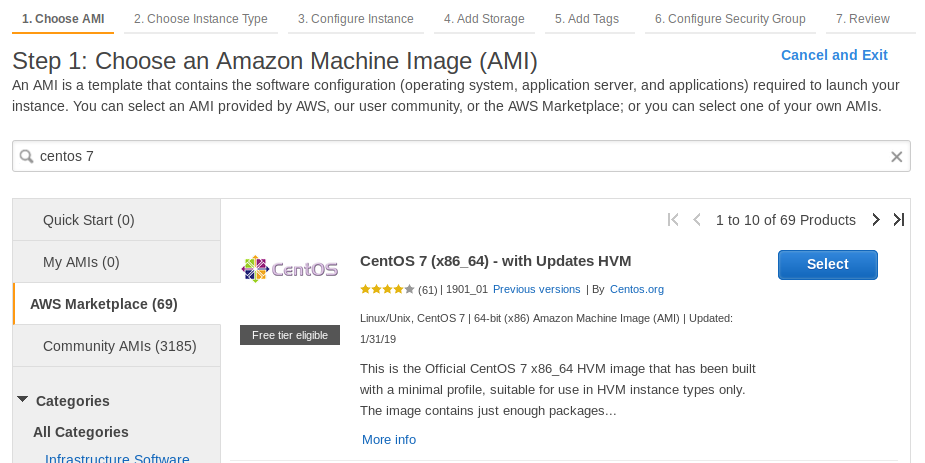Collapse the Categories section triangle
The height and width of the screenshot is (463, 925).
point(22,399)
